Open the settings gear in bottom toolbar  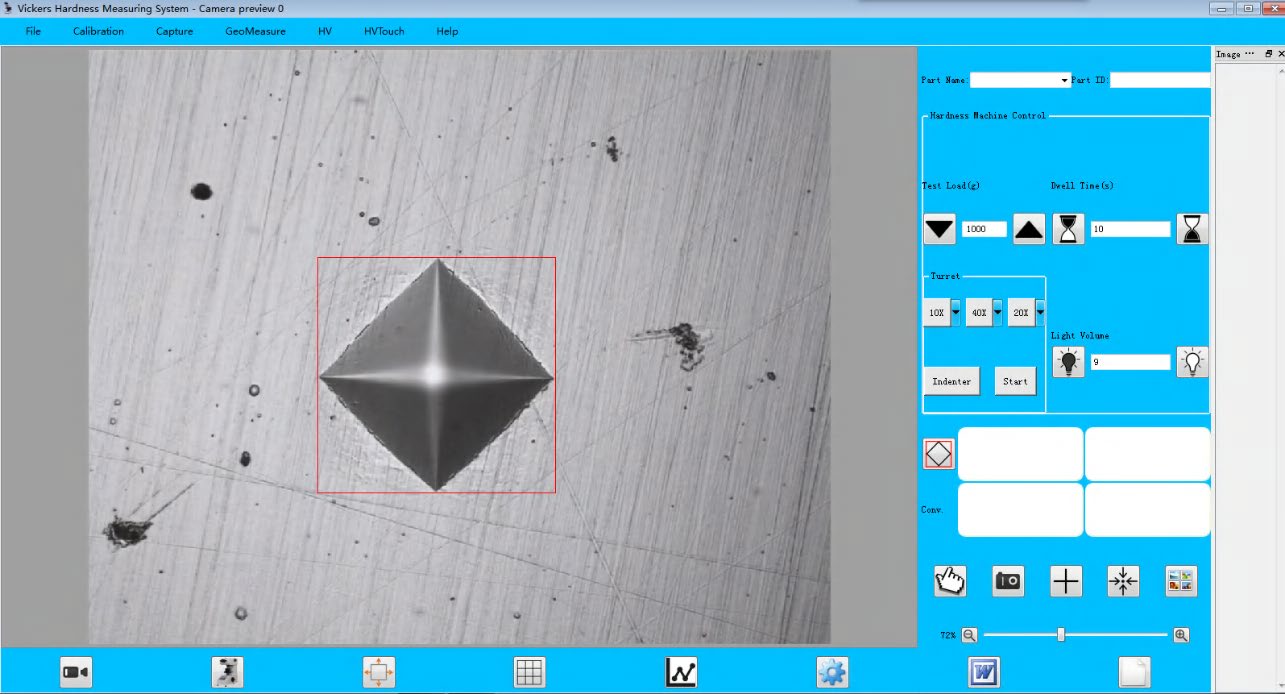pyautogui.click(x=831, y=671)
